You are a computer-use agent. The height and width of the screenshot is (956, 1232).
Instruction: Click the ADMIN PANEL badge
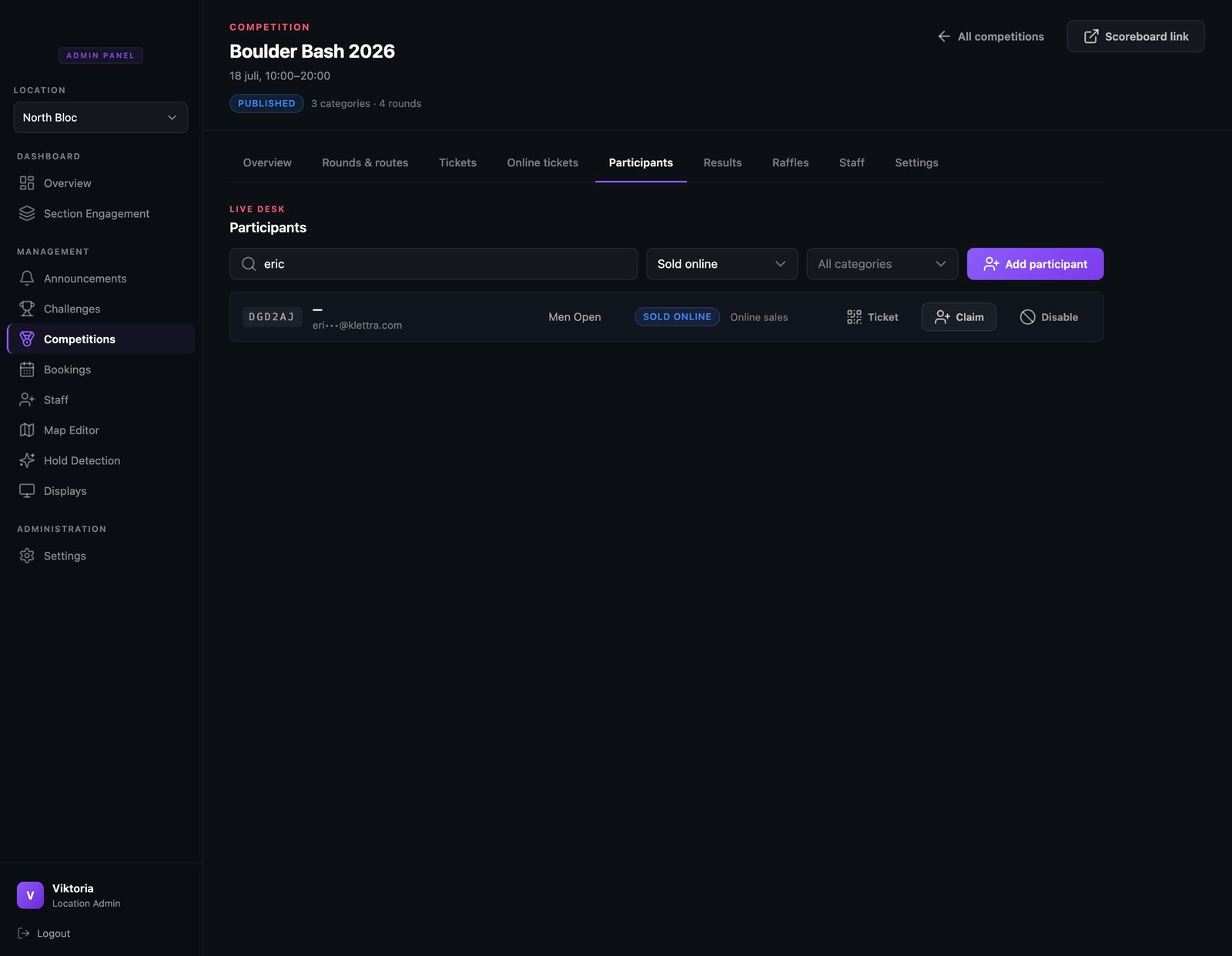pyautogui.click(x=101, y=55)
